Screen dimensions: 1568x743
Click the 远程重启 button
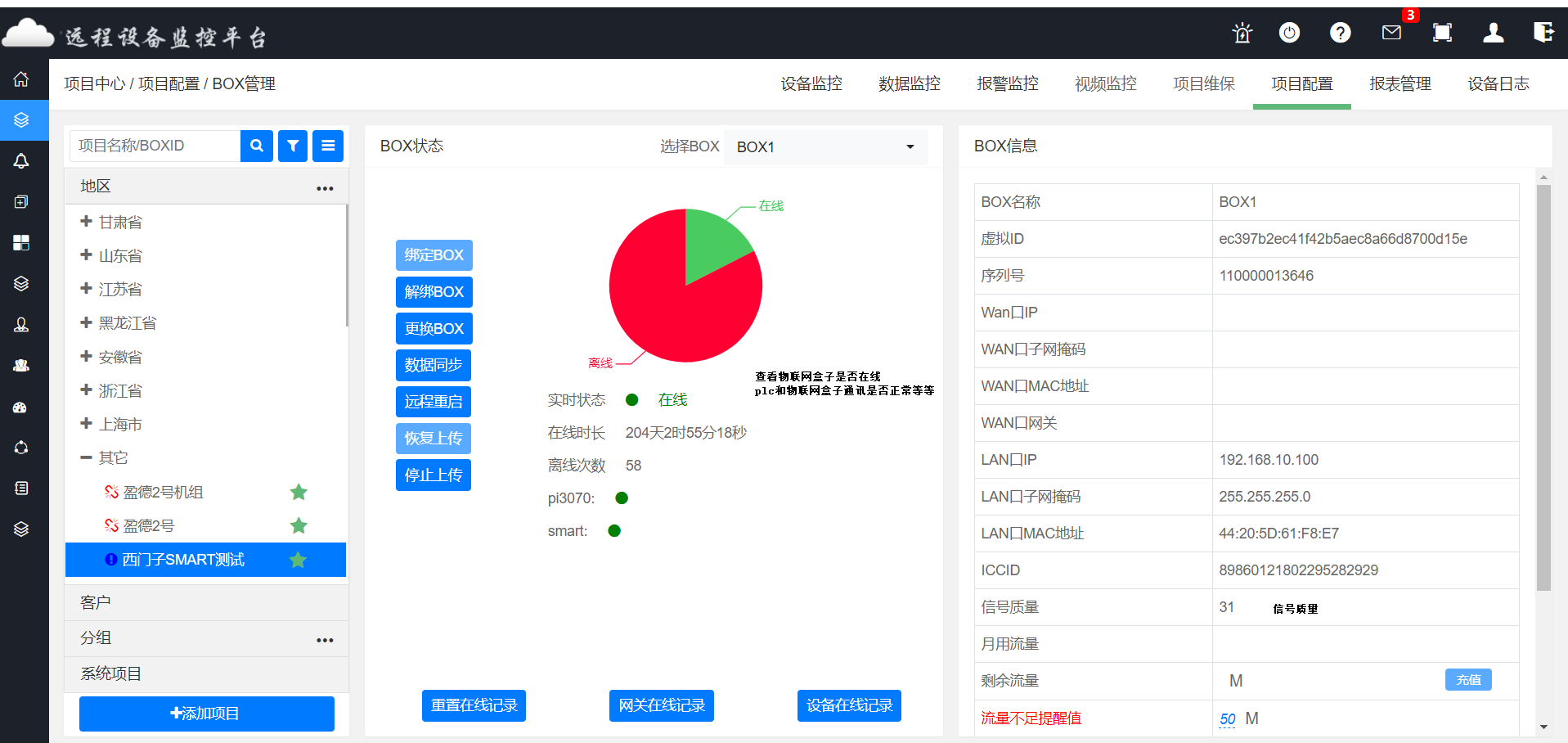pyautogui.click(x=434, y=402)
